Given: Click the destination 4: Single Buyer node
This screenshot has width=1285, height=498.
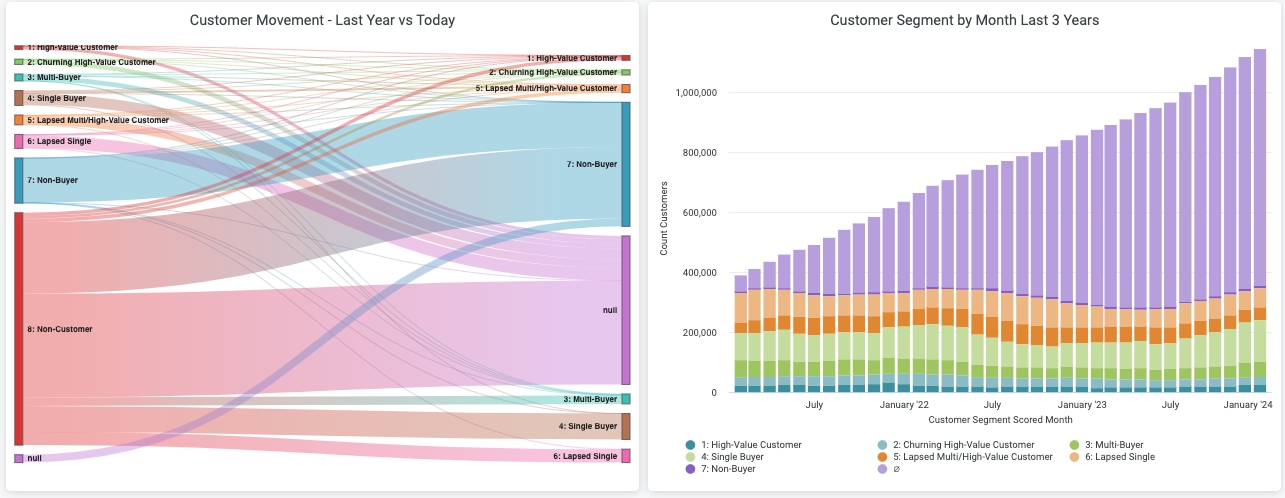Looking at the screenshot, I should 626,426.
